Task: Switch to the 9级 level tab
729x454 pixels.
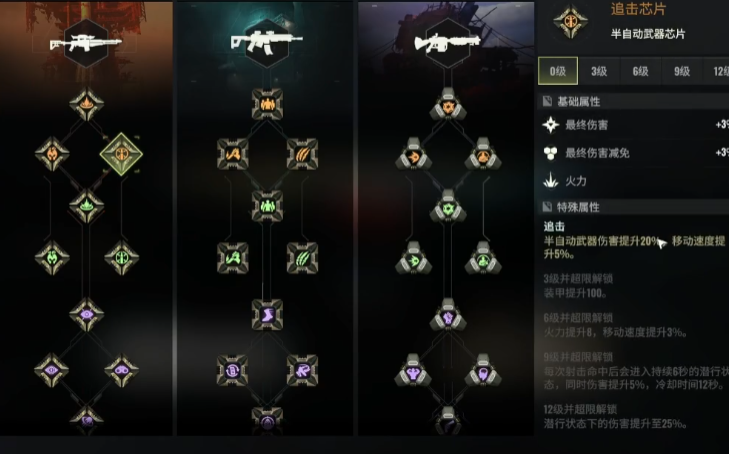Action: [682, 71]
